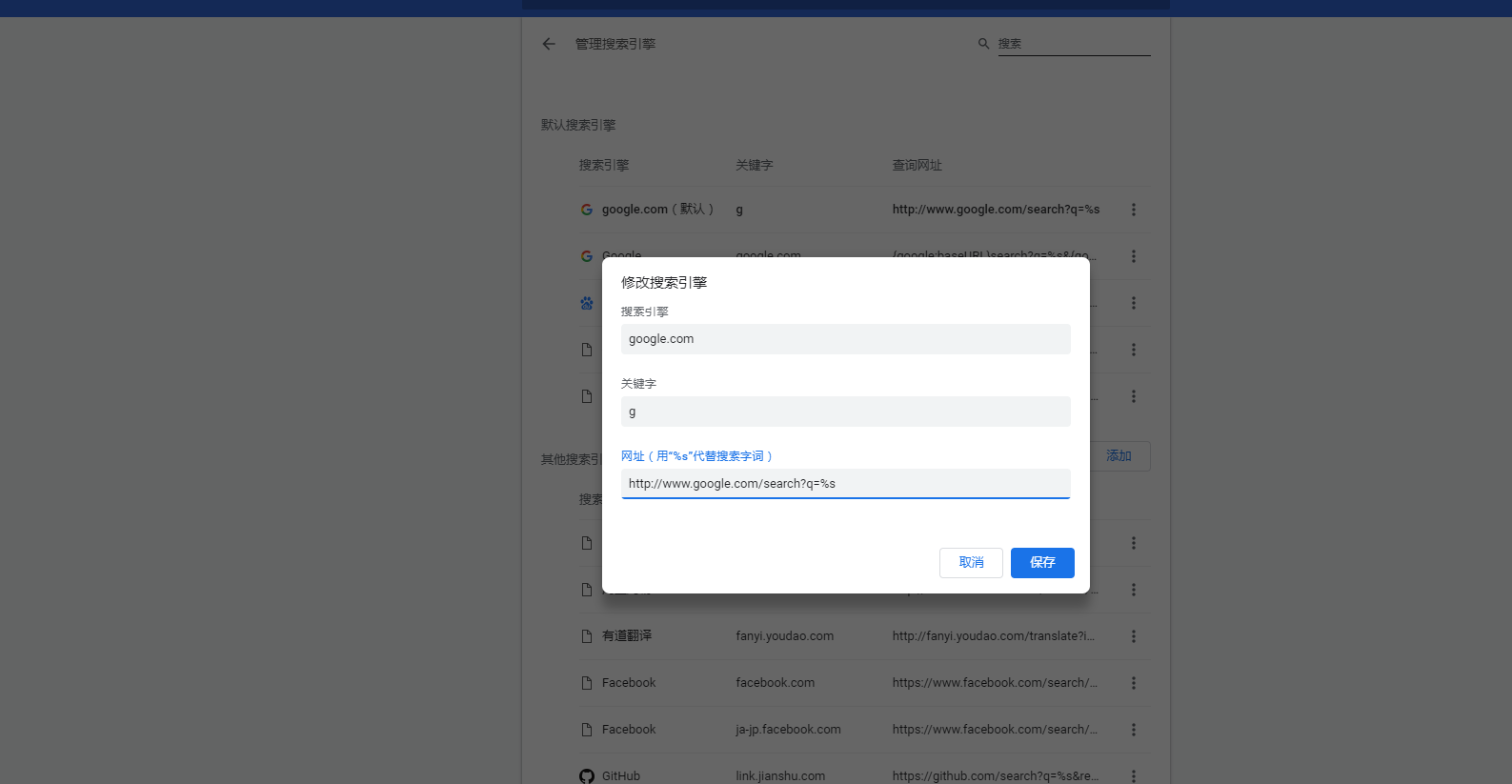
Task: Click the Baidu paw icon
Action: pos(587,303)
